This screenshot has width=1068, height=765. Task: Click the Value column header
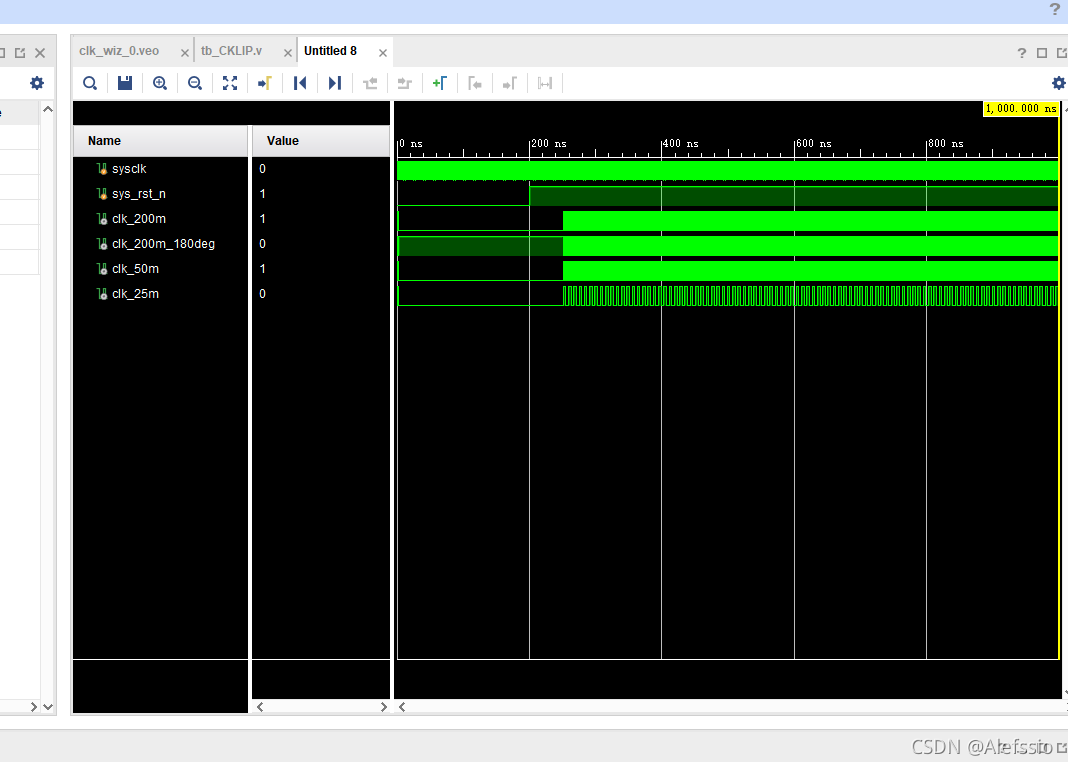coord(321,141)
